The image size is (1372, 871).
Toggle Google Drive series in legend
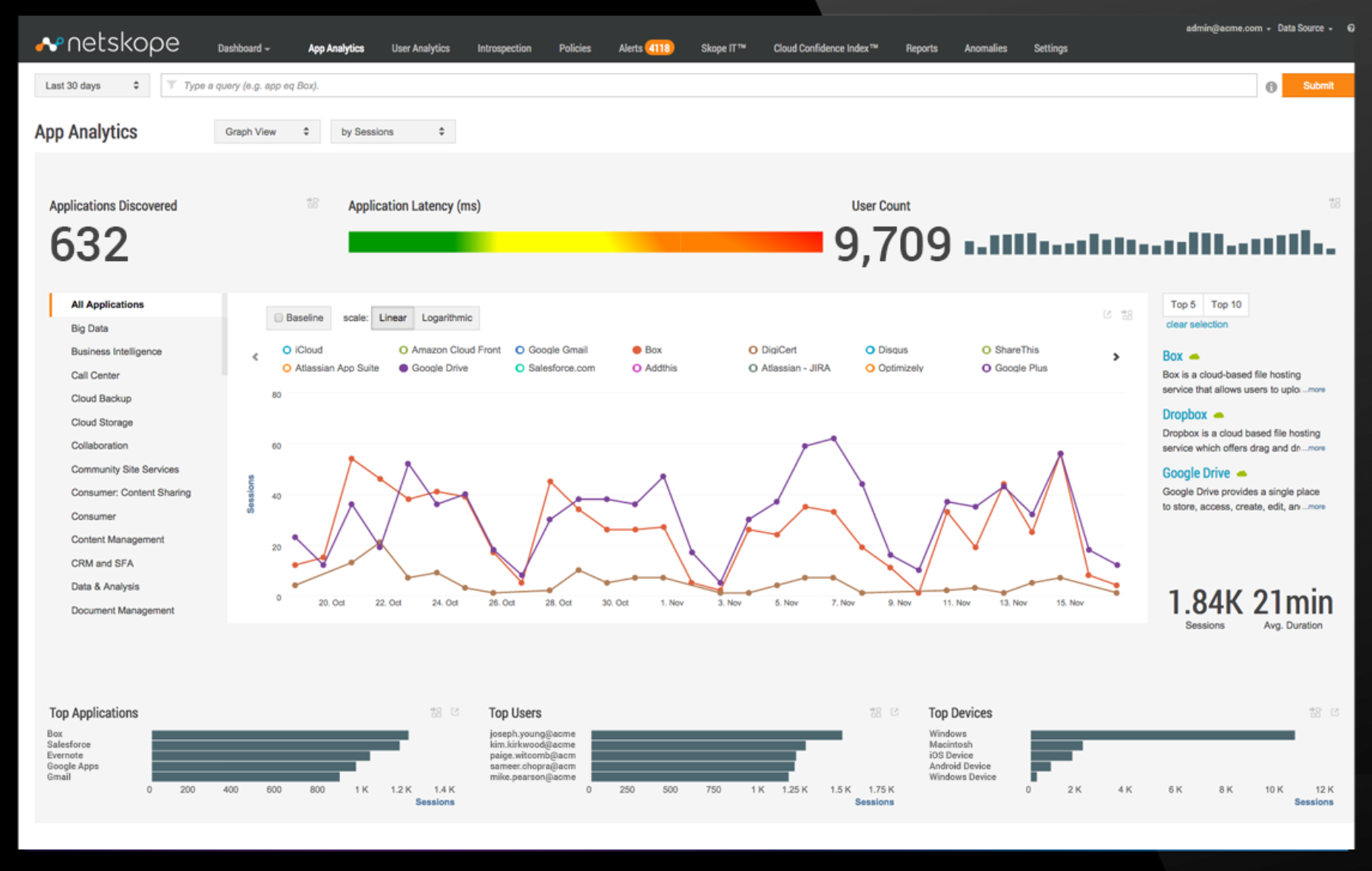[433, 368]
